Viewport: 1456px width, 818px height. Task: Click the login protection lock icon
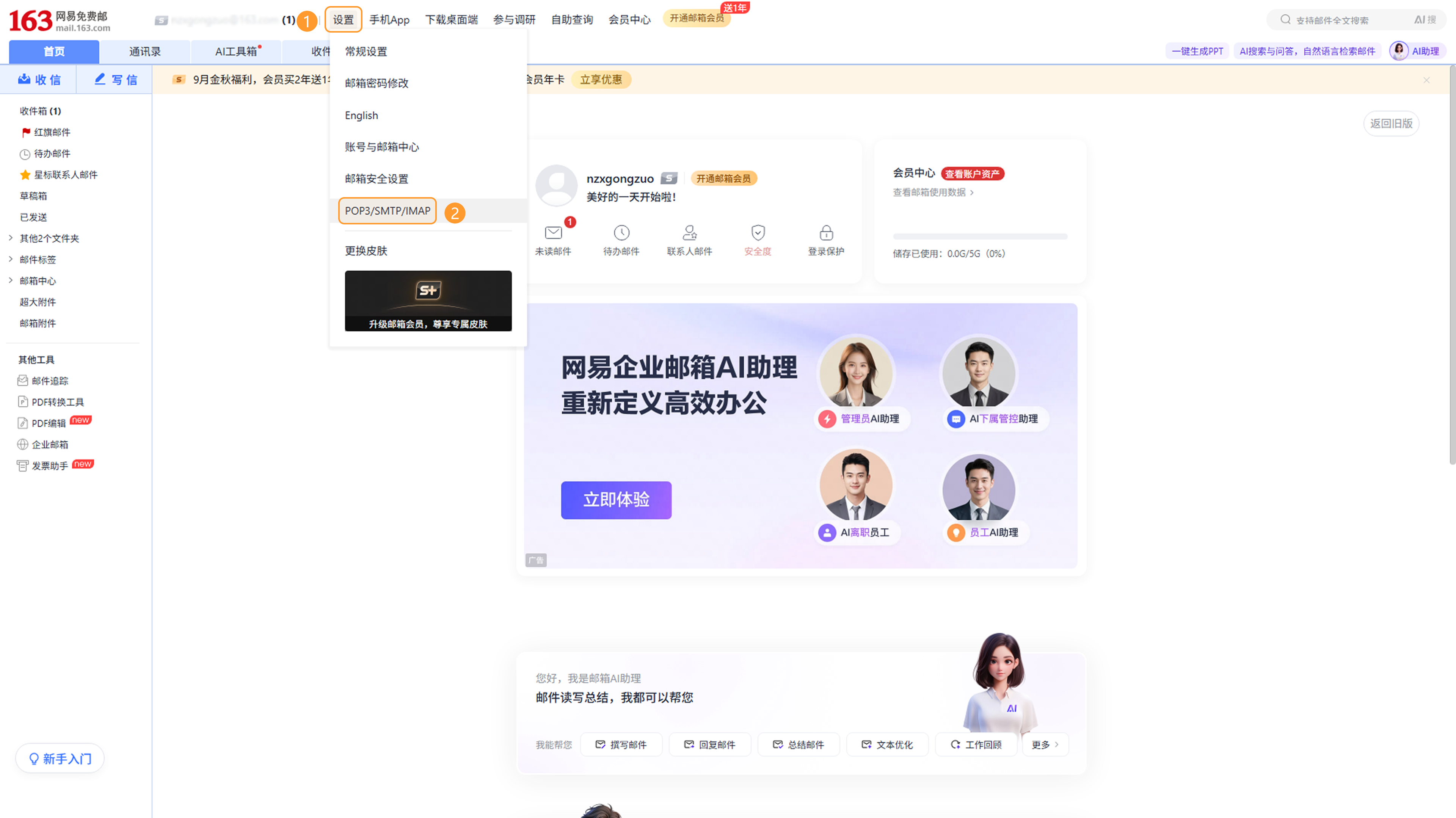826,233
